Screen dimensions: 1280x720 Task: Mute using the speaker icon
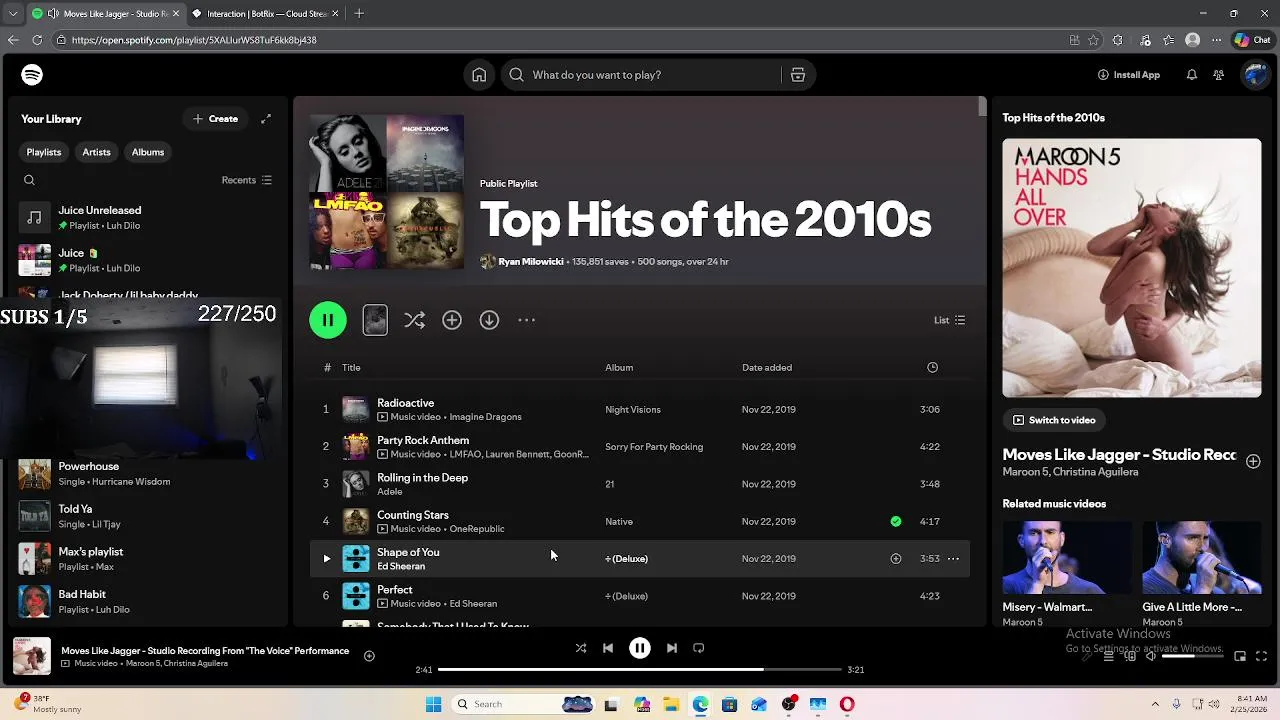tap(1150, 656)
